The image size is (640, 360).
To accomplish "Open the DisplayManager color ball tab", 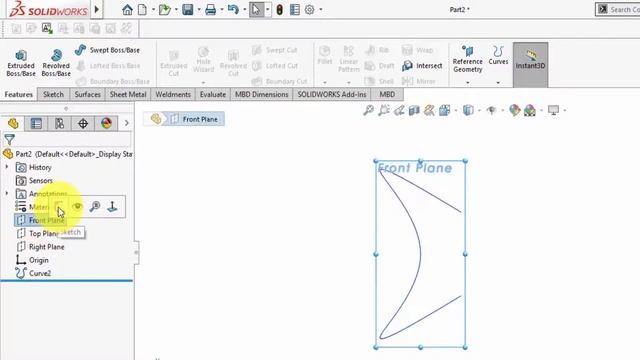I will [106, 123].
